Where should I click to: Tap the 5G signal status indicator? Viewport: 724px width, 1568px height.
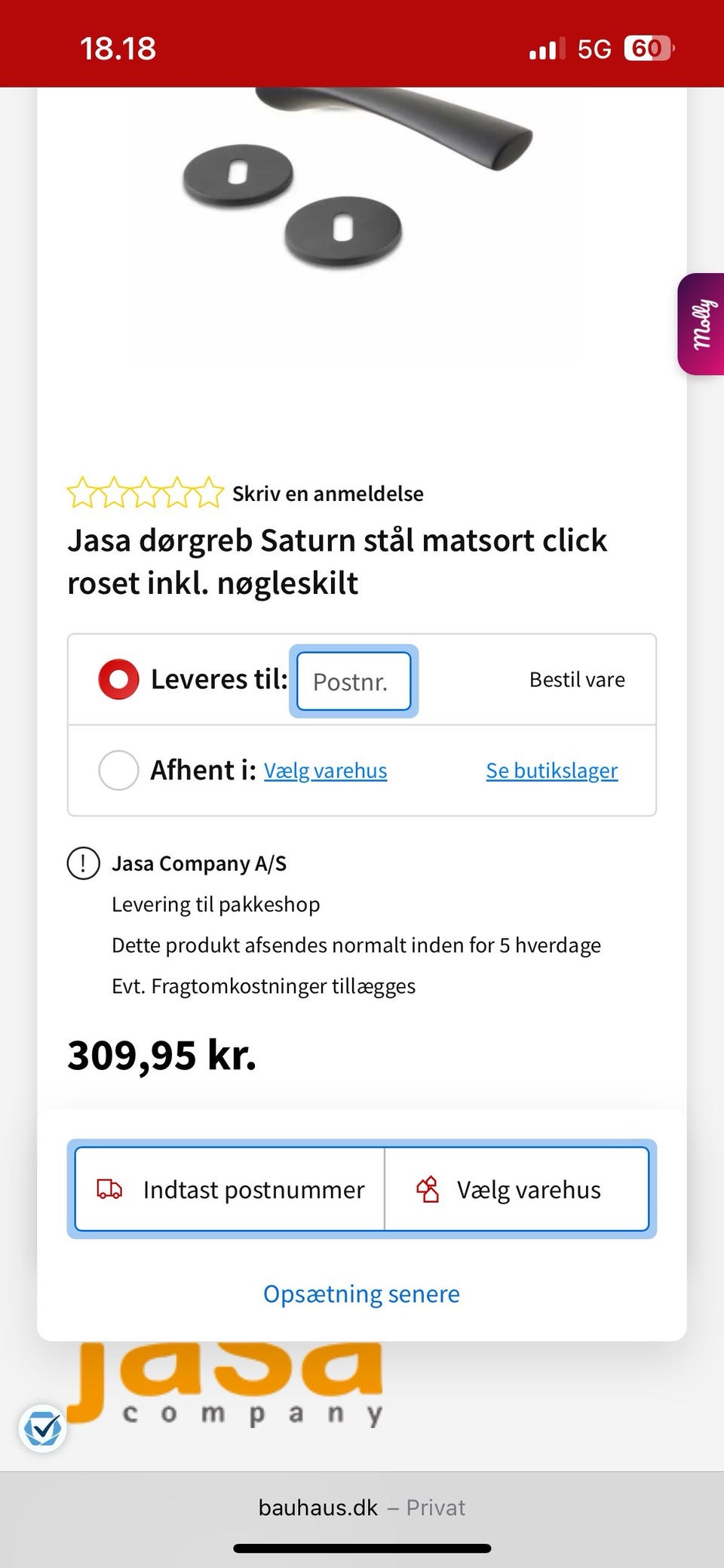594,50
